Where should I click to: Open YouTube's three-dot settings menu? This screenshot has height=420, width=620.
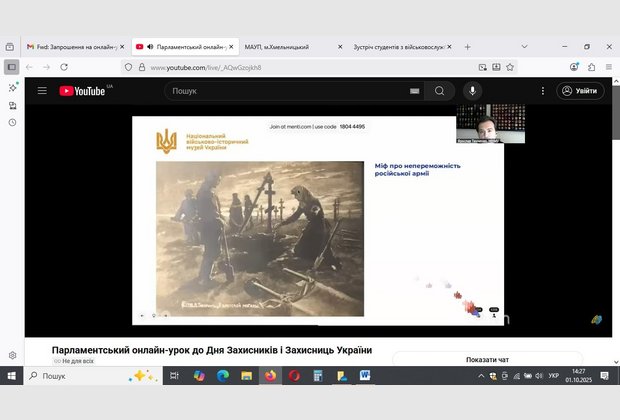538,91
